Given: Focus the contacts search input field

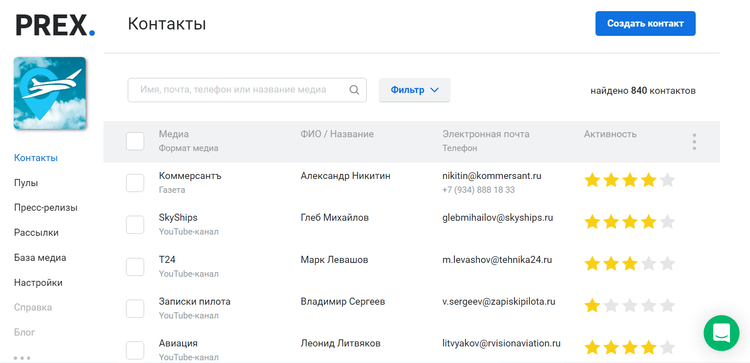Looking at the screenshot, I should [x=247, y=90].
